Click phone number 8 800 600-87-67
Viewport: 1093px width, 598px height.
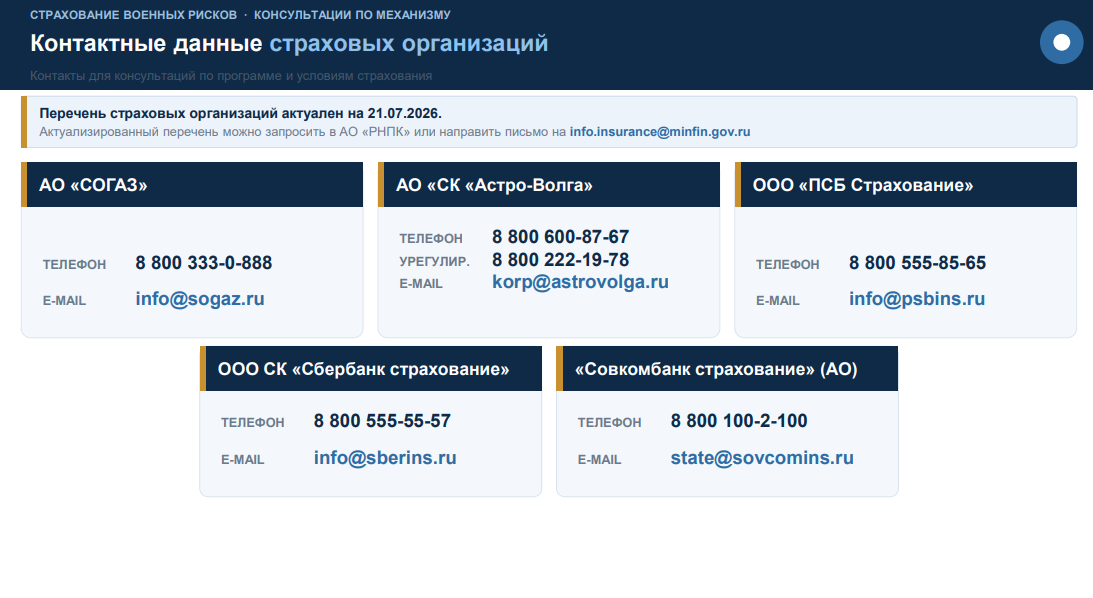coord(560,237)
